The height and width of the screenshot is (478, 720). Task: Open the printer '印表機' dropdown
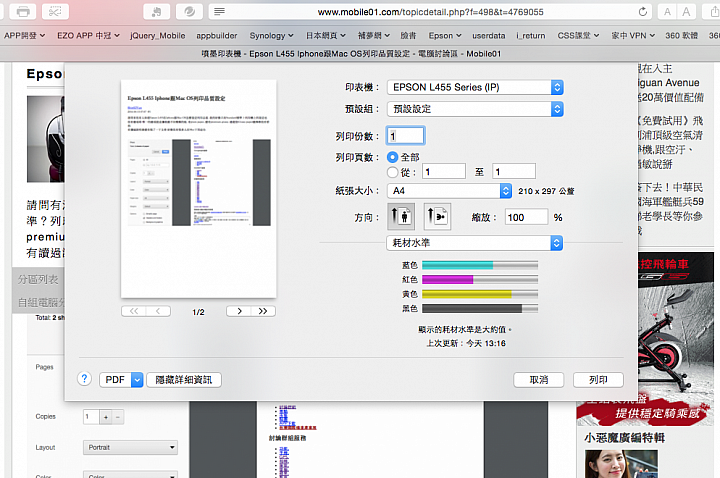475,87
